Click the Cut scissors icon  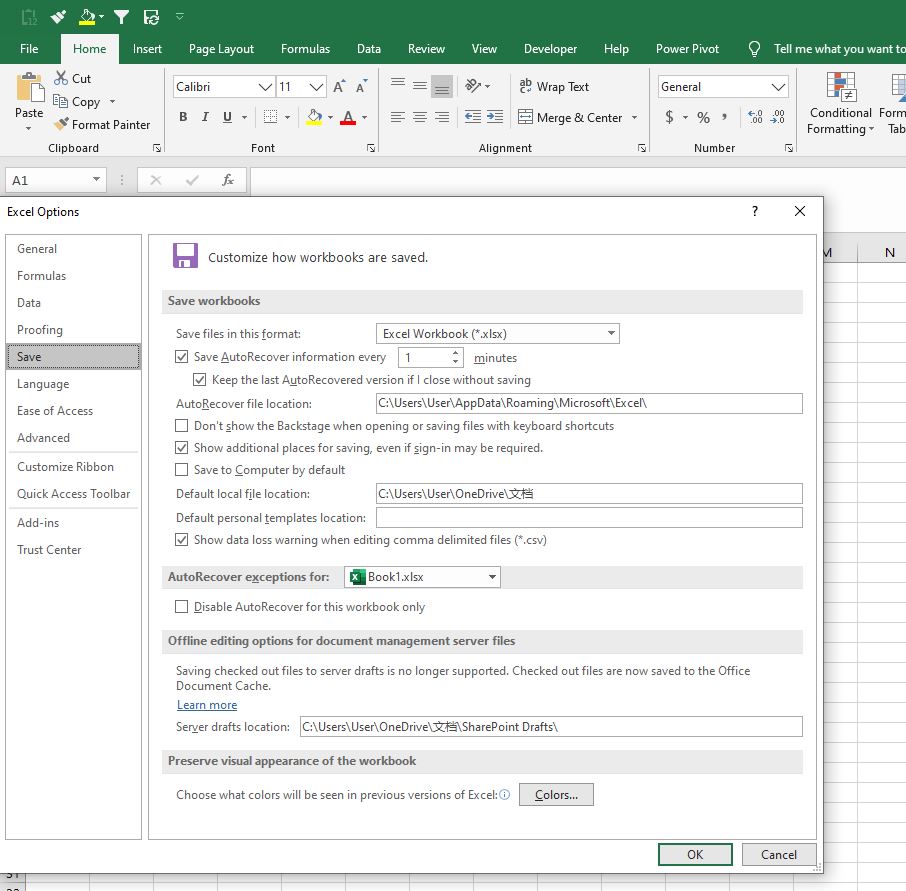coord(60,78)
